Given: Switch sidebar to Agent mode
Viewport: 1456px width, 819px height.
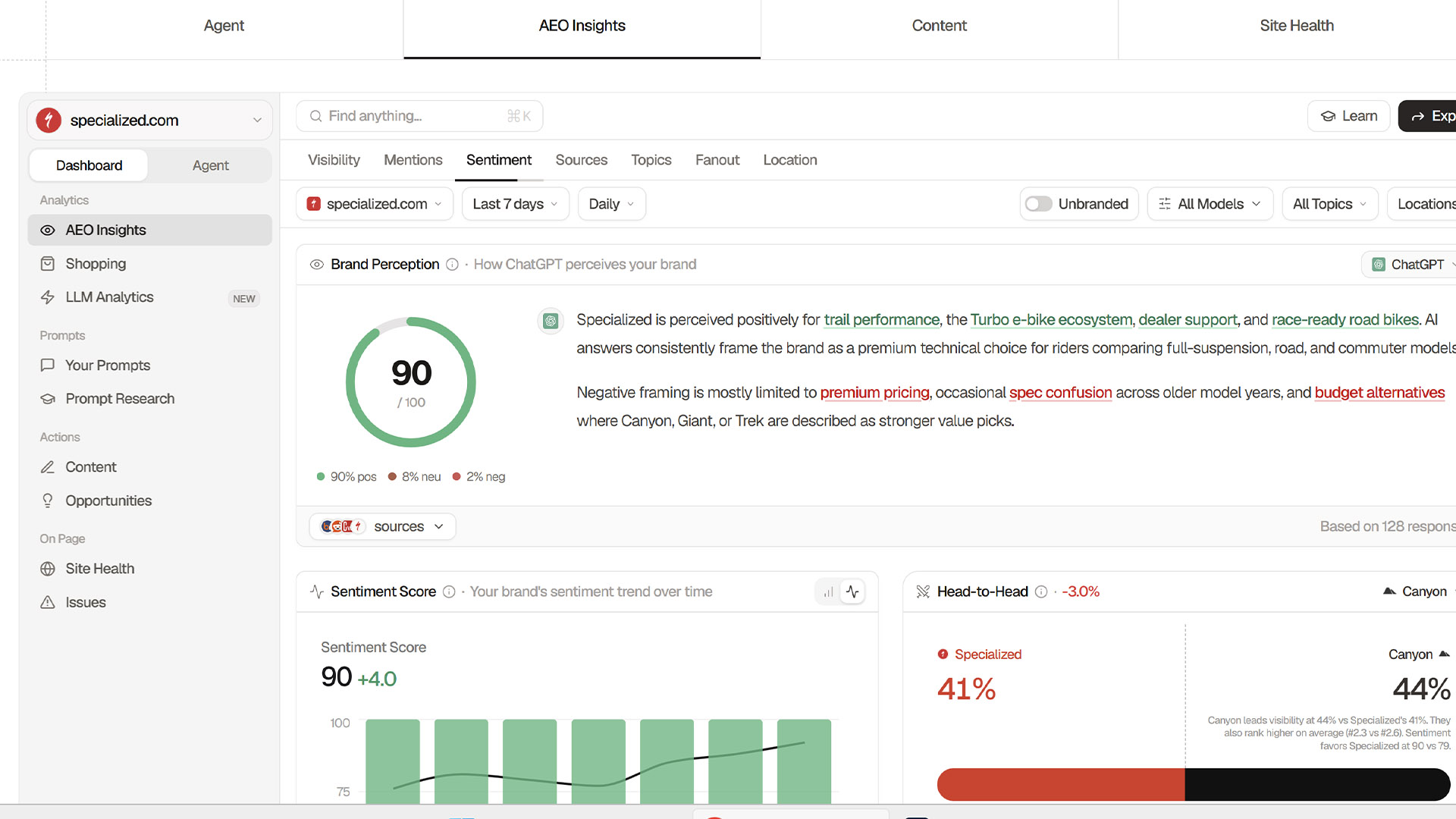Looking at the screenshot, I should pyautogui.click(x=210, y=165).
